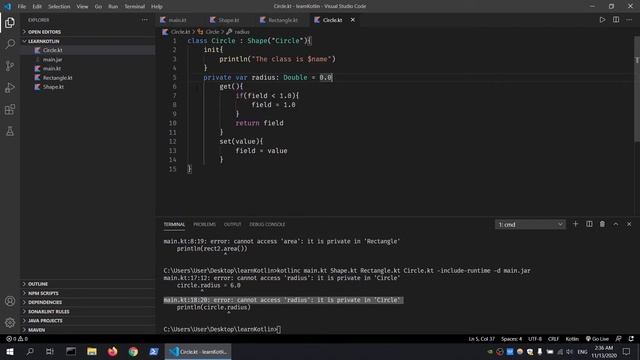Screen dimensions: 640x360
Task: Open feedback icon in status bar
Action: pos(619,339)
